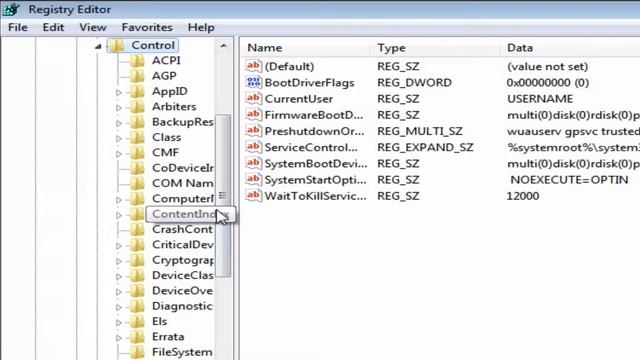Click the CMF folder icon
This screenshot has height=360, width=640.
138,153
